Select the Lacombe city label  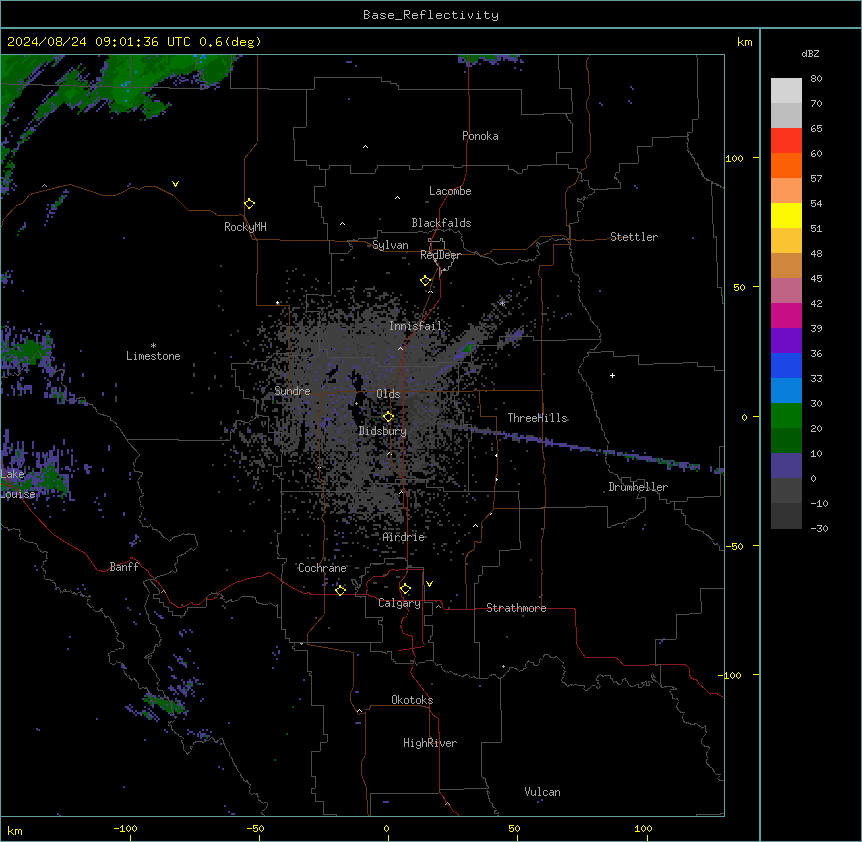click(x=450, y=191)
